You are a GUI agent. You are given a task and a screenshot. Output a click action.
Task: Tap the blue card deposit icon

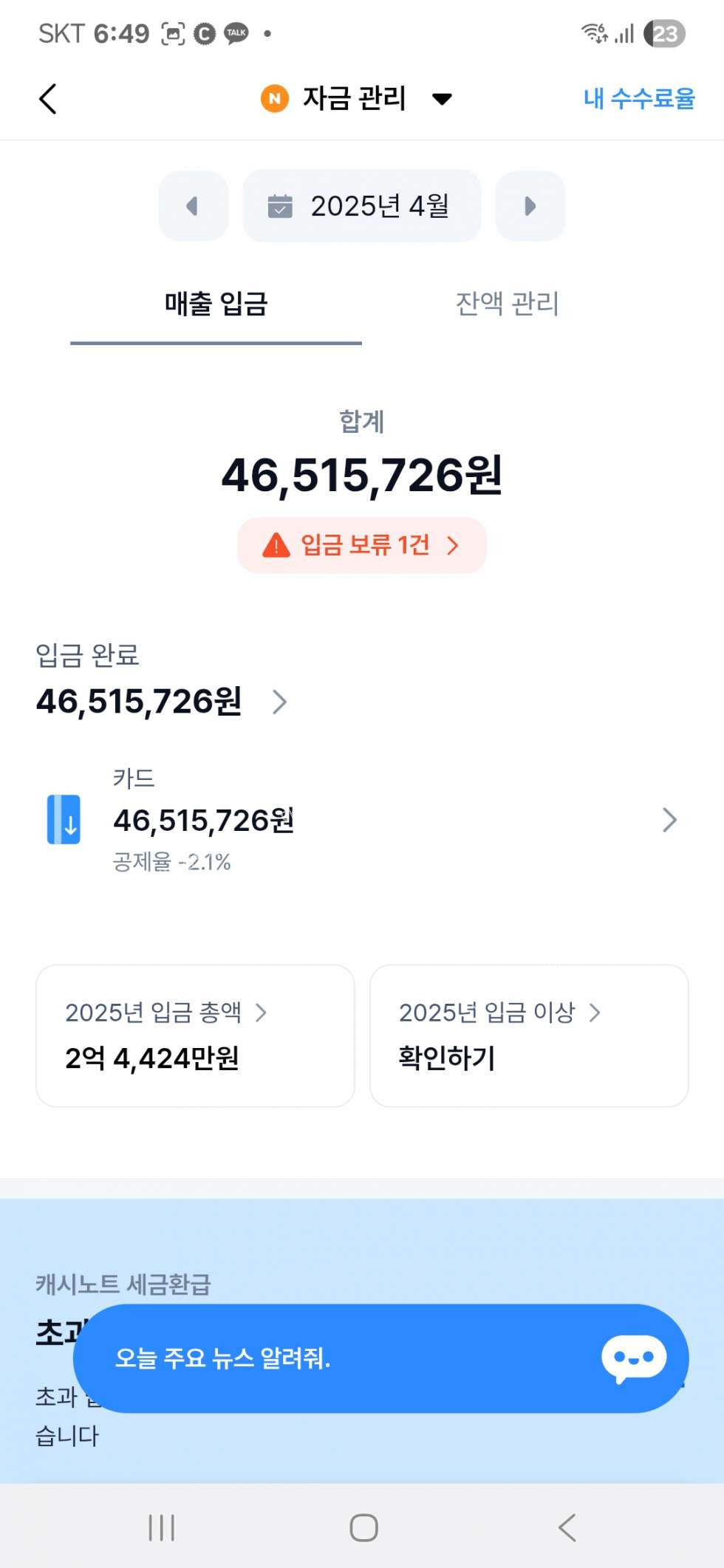64,820
